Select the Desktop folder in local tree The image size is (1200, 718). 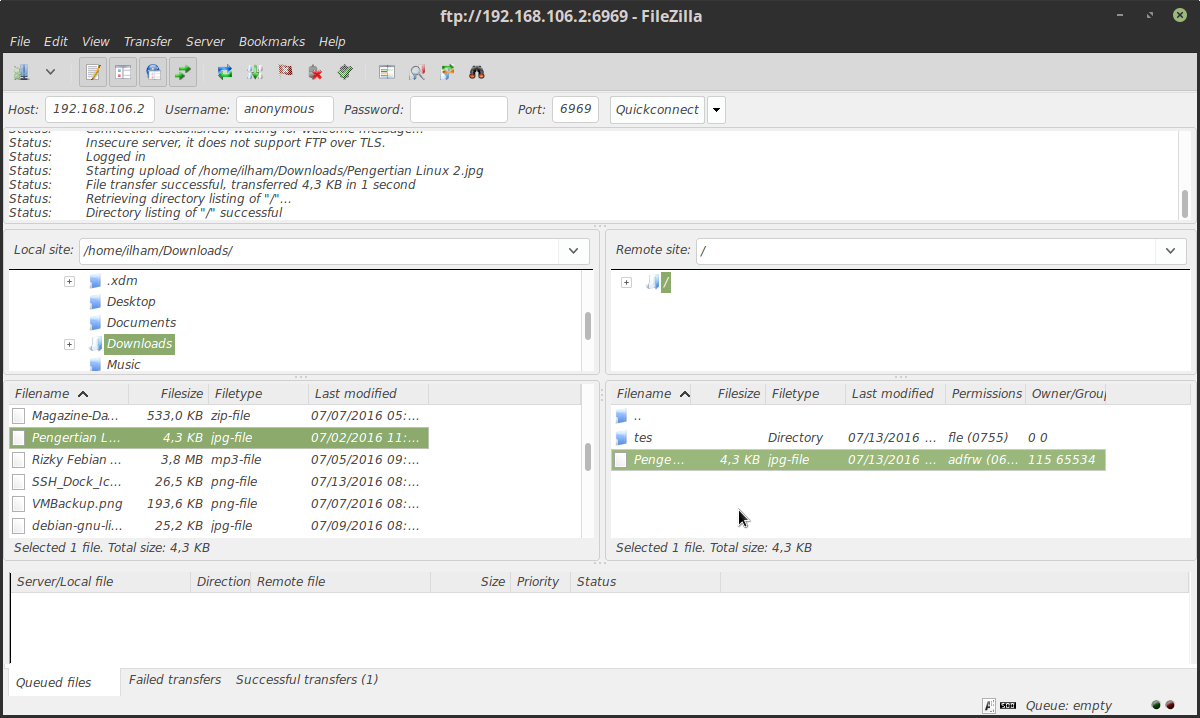tap(131, 302)
